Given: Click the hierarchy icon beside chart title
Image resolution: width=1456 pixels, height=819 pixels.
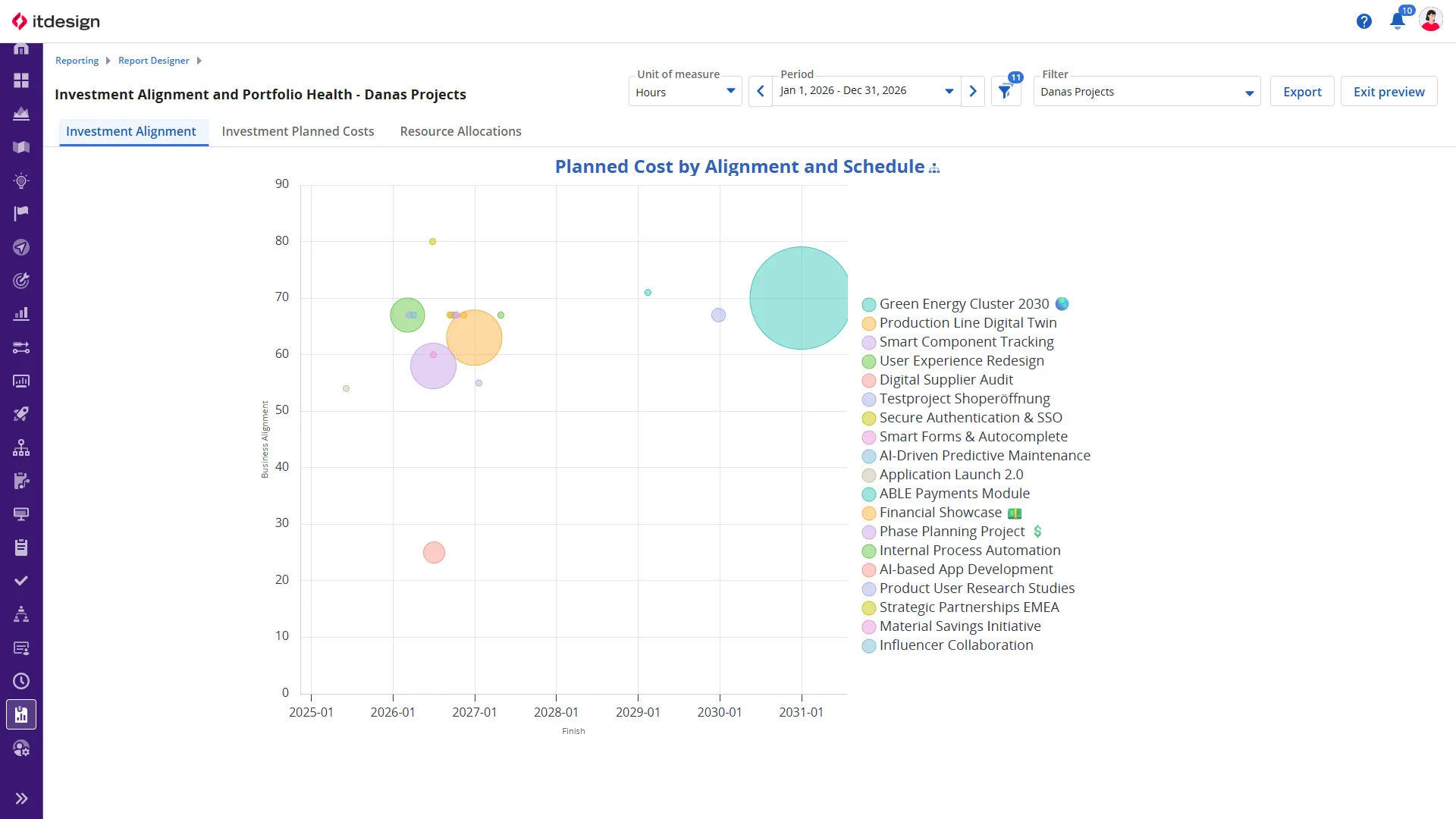Looking at the screenshot, I should 934,168.
